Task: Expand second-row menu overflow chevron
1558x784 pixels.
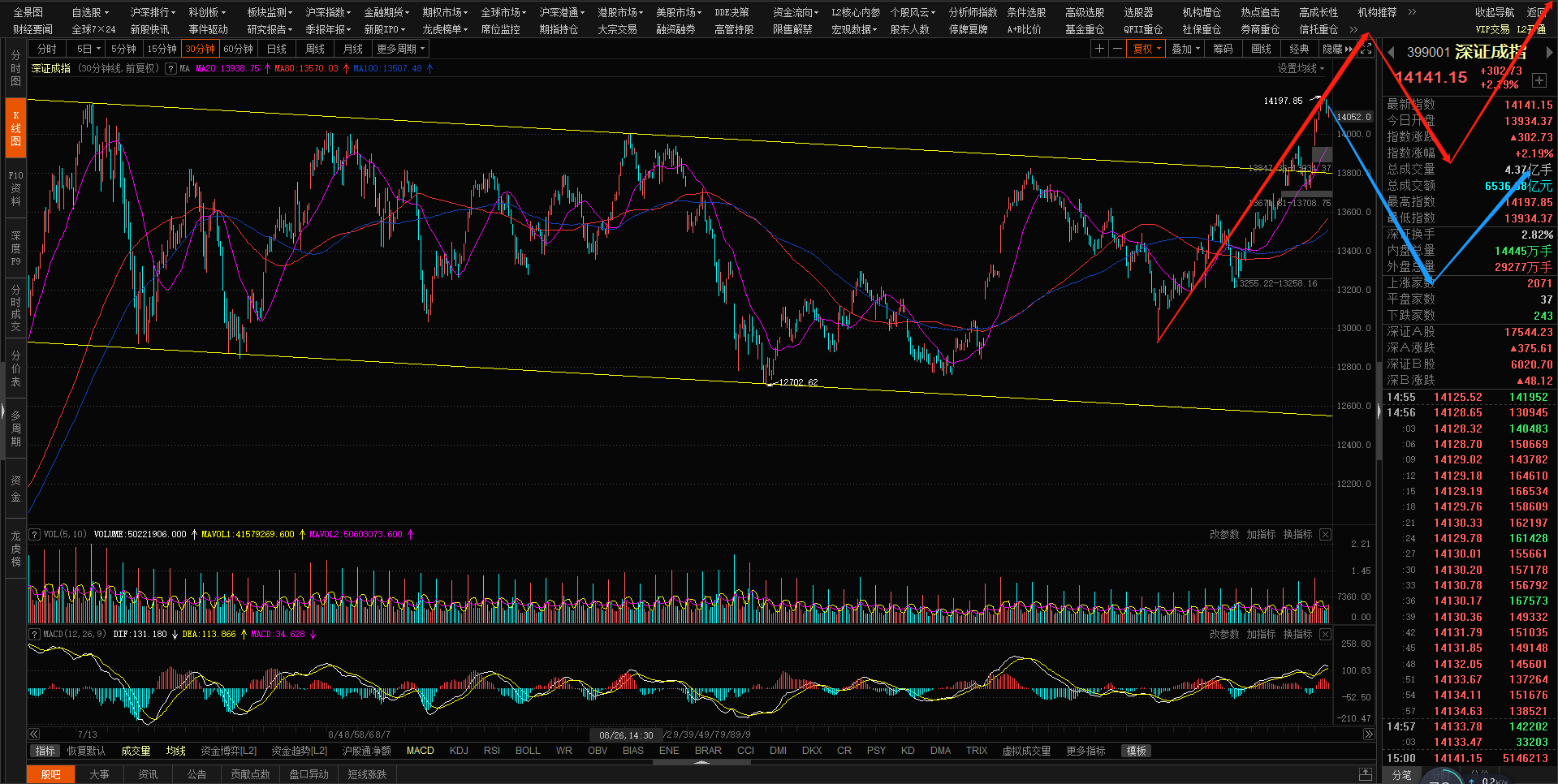Action: point(1353,29)
